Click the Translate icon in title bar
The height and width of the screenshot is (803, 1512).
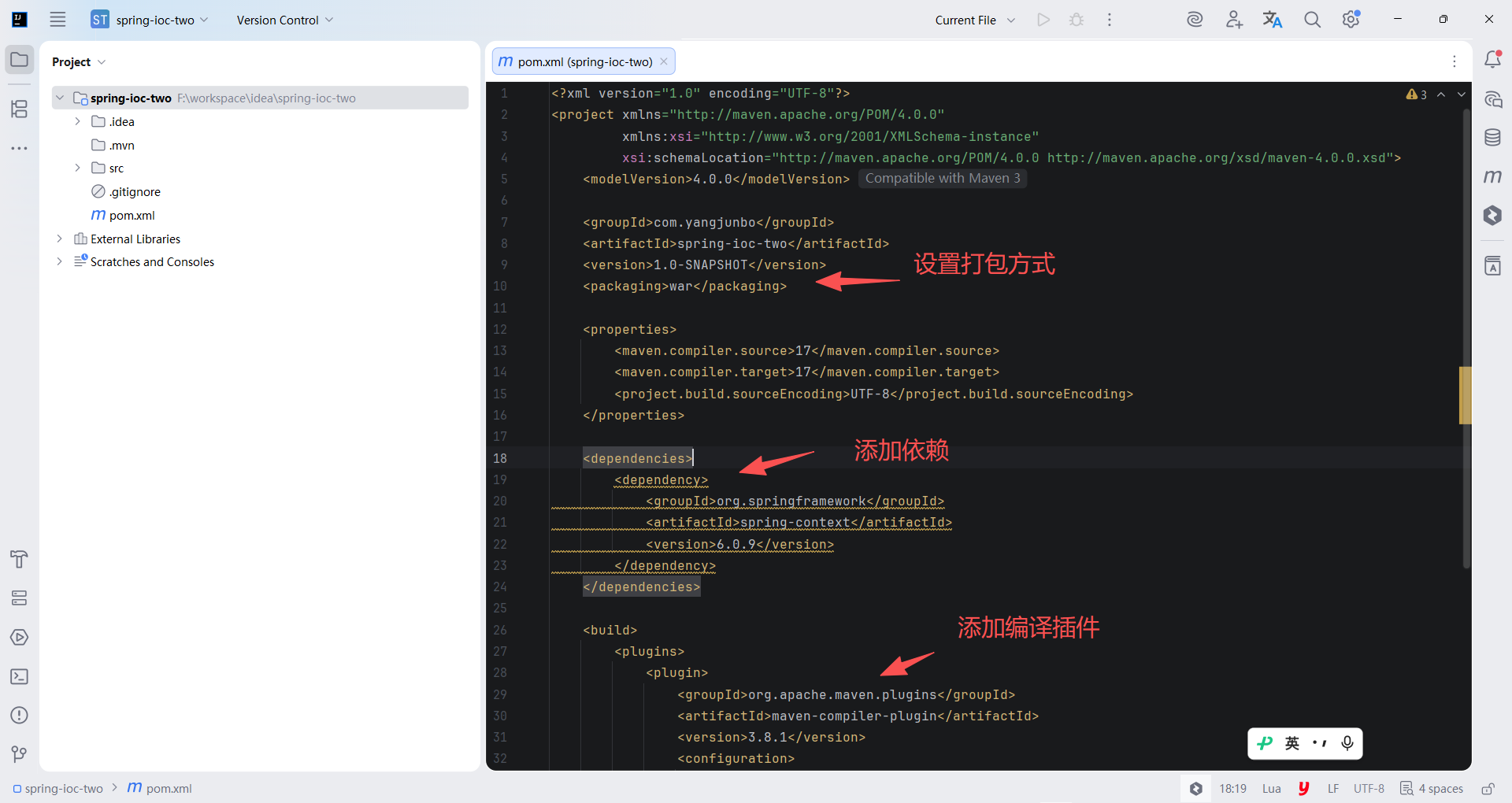click(1273, 20)
